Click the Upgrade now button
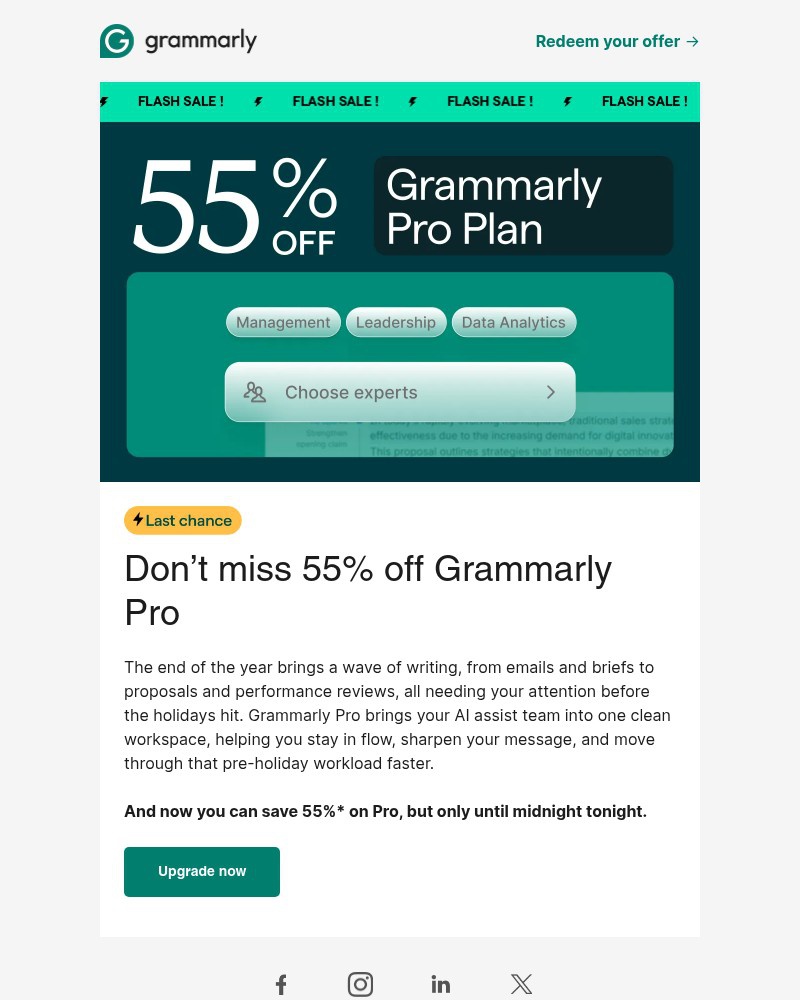 [202, 871]
